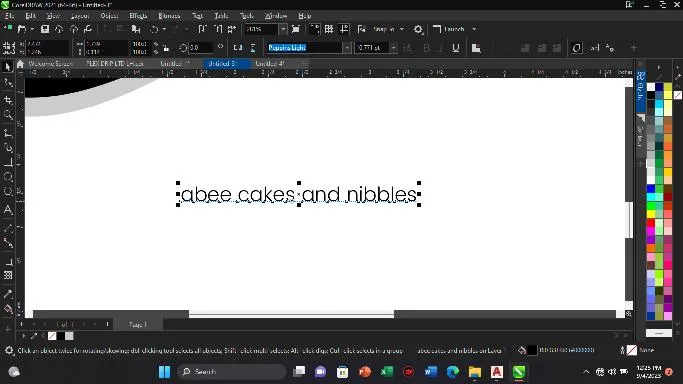Click the status bar settings gear icon

click(9, 350)
